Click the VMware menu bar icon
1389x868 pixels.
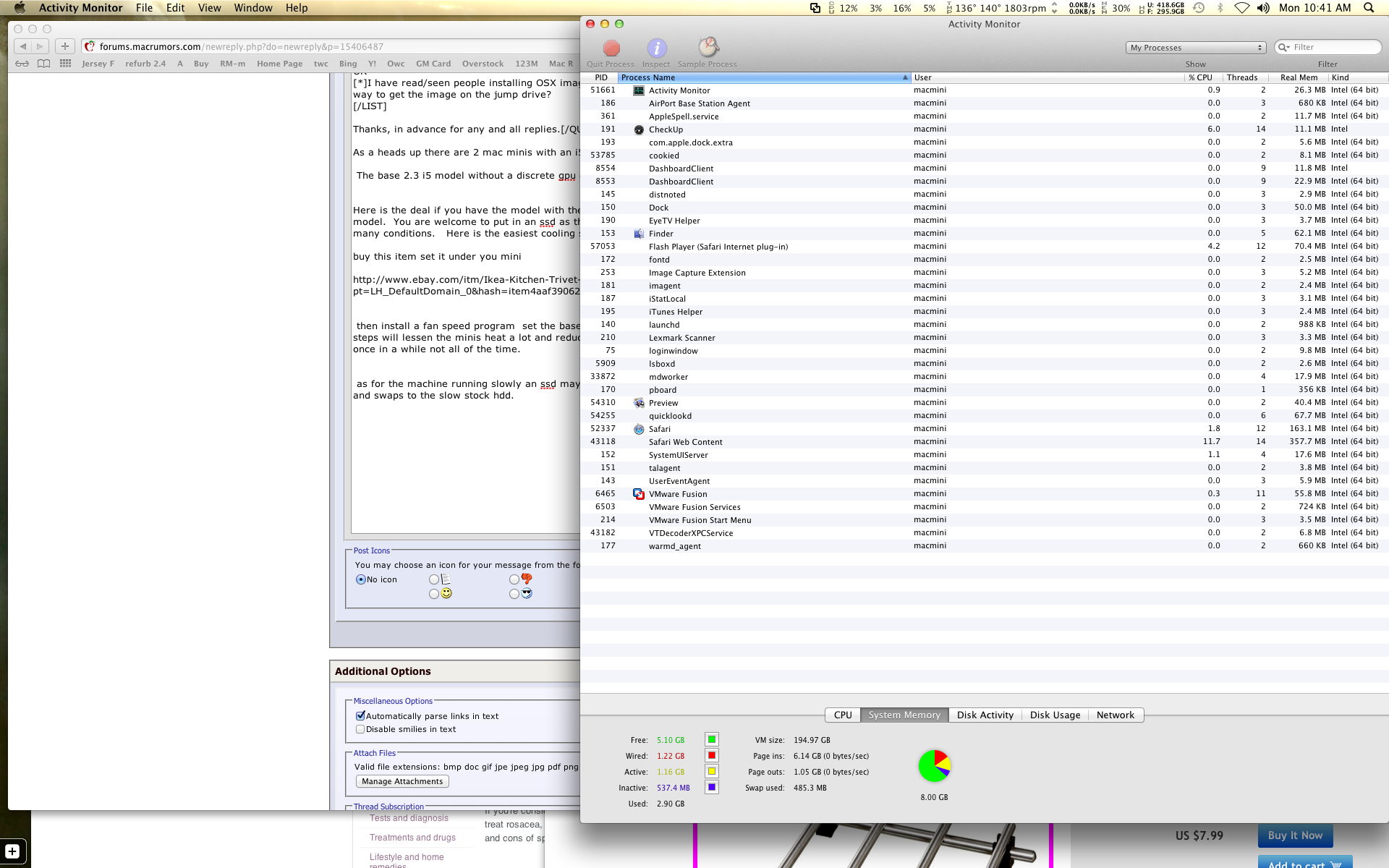click(x=815, y=8)
